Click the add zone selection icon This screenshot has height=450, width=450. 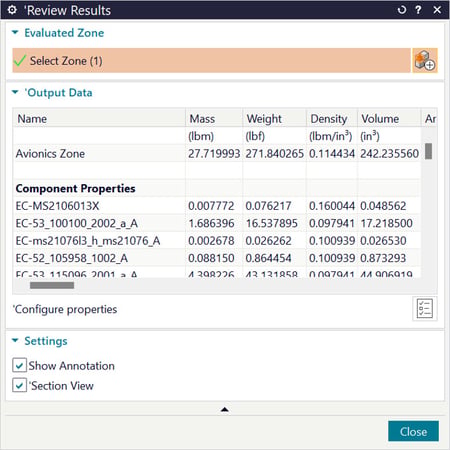(x=425, y=60)
